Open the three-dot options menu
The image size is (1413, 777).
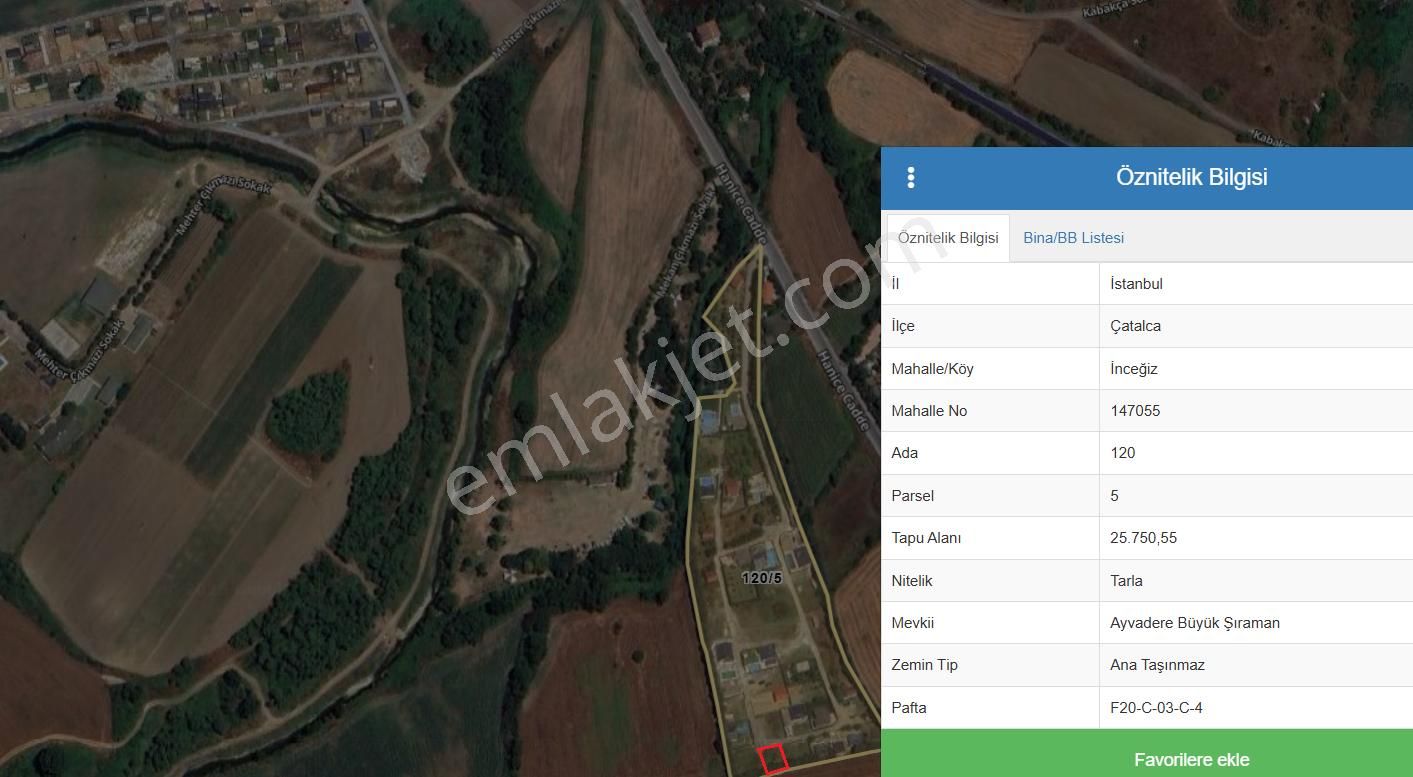point(911,178)
